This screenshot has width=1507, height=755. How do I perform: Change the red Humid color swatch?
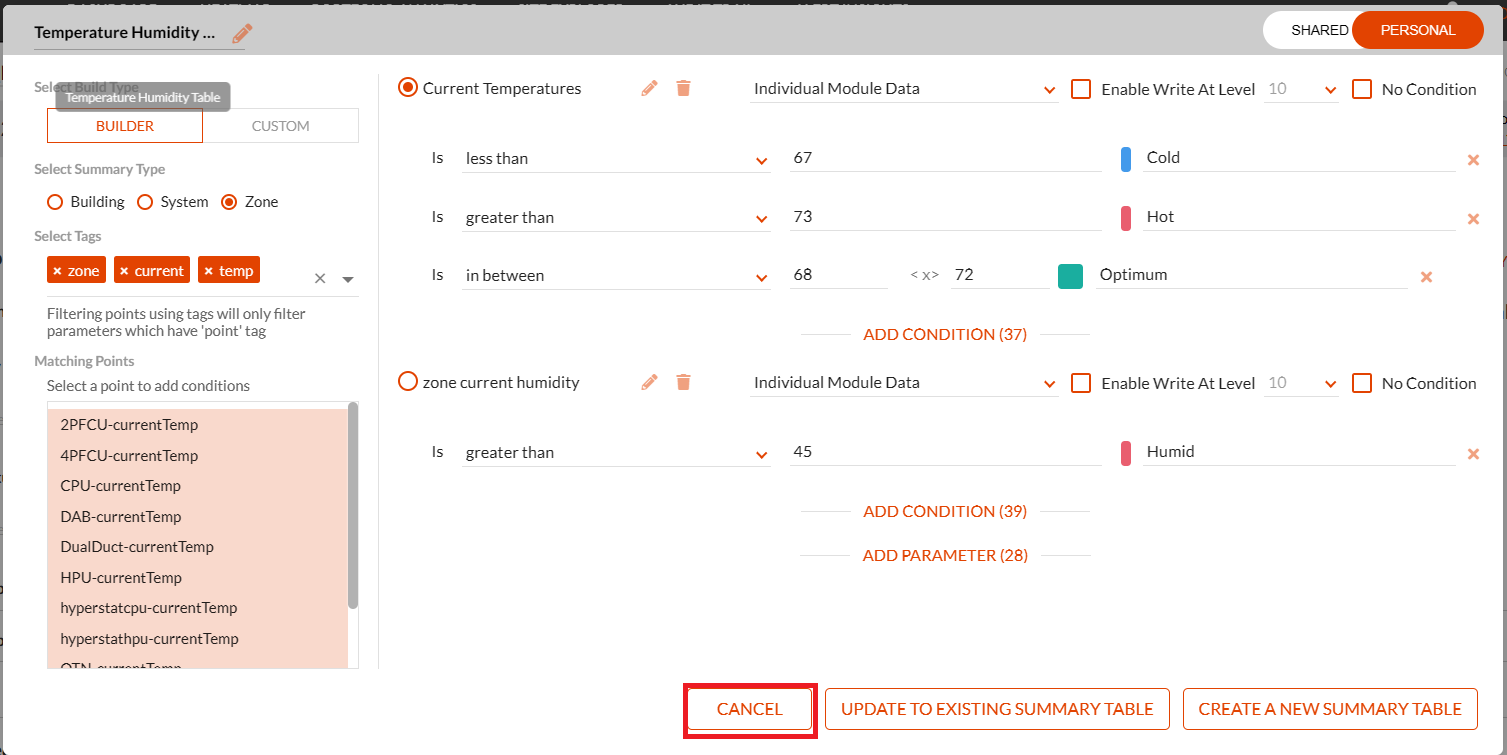(x=1126, y=453)
